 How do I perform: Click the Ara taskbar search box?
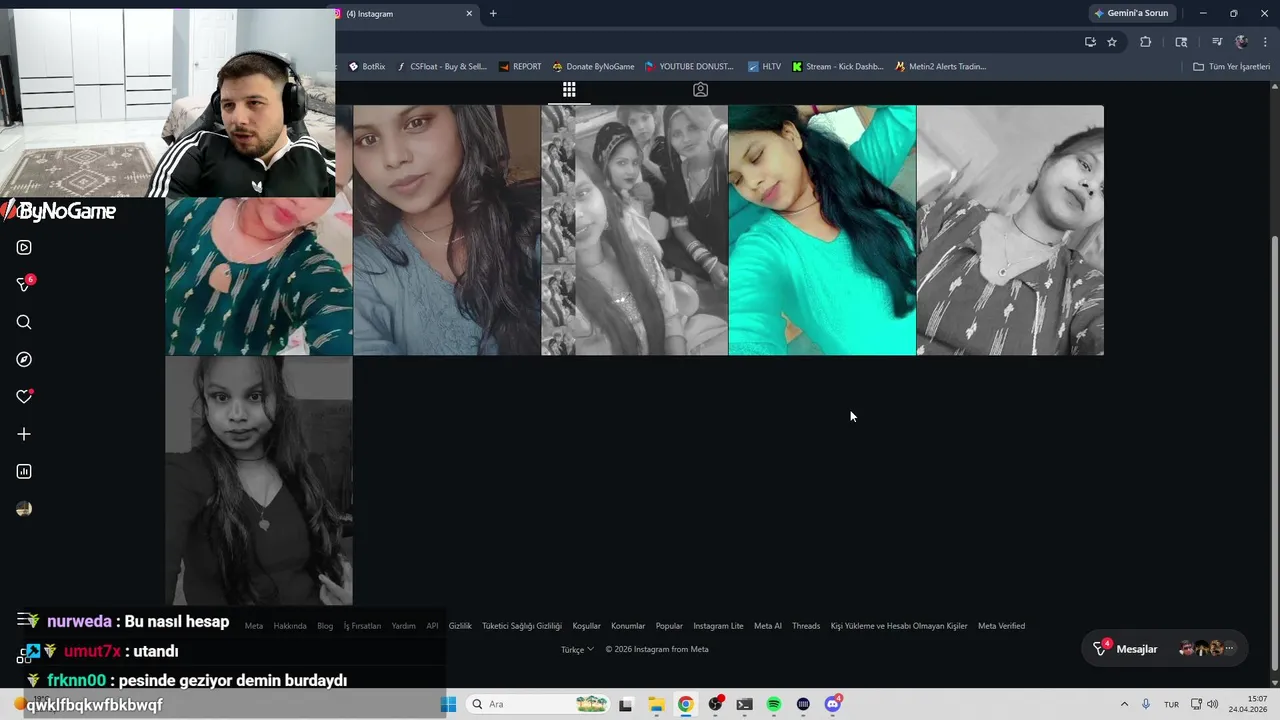pos(538,704)
